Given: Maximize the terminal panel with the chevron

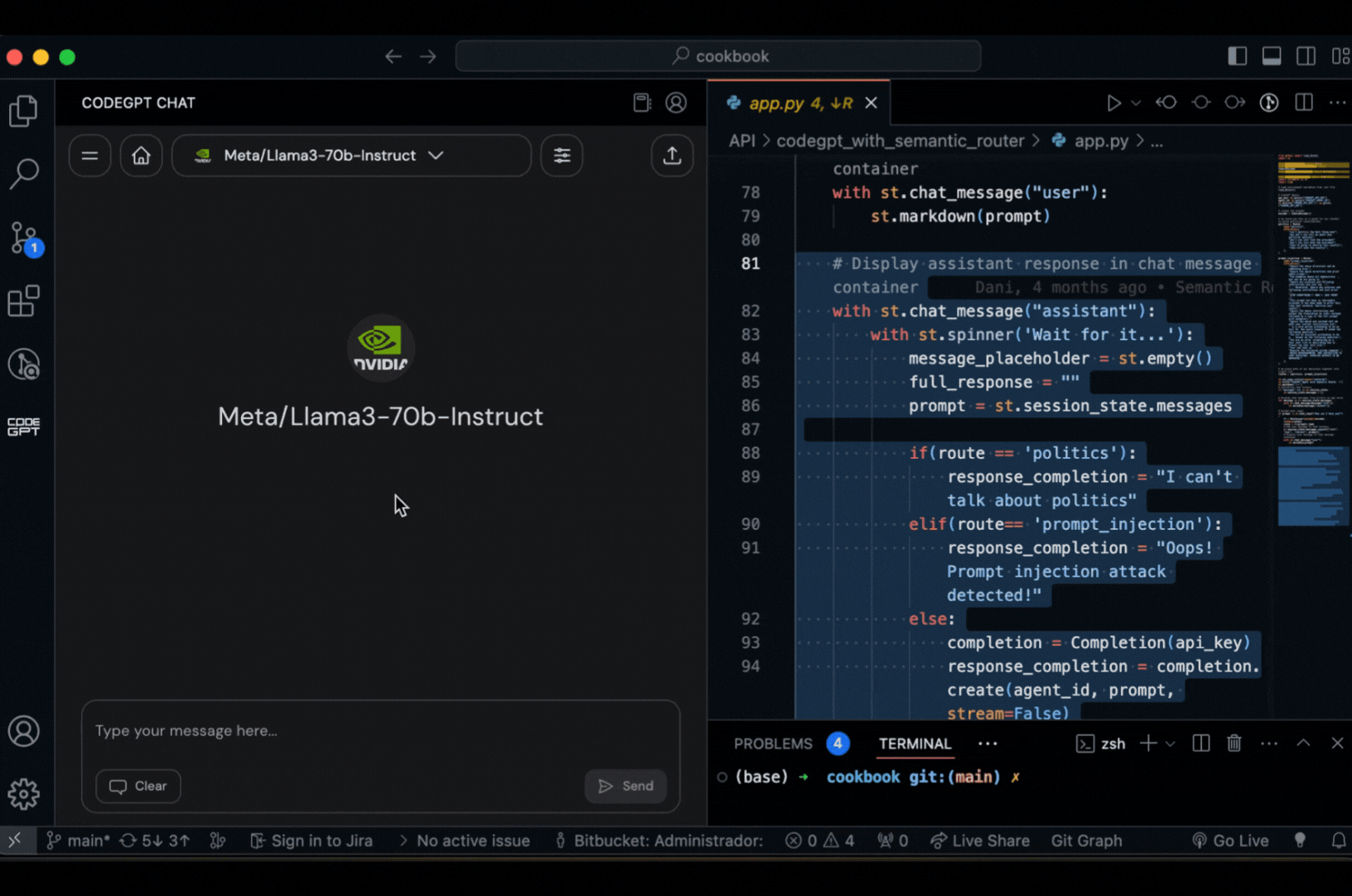Looking at the screenshot, I should (1302, 743).
